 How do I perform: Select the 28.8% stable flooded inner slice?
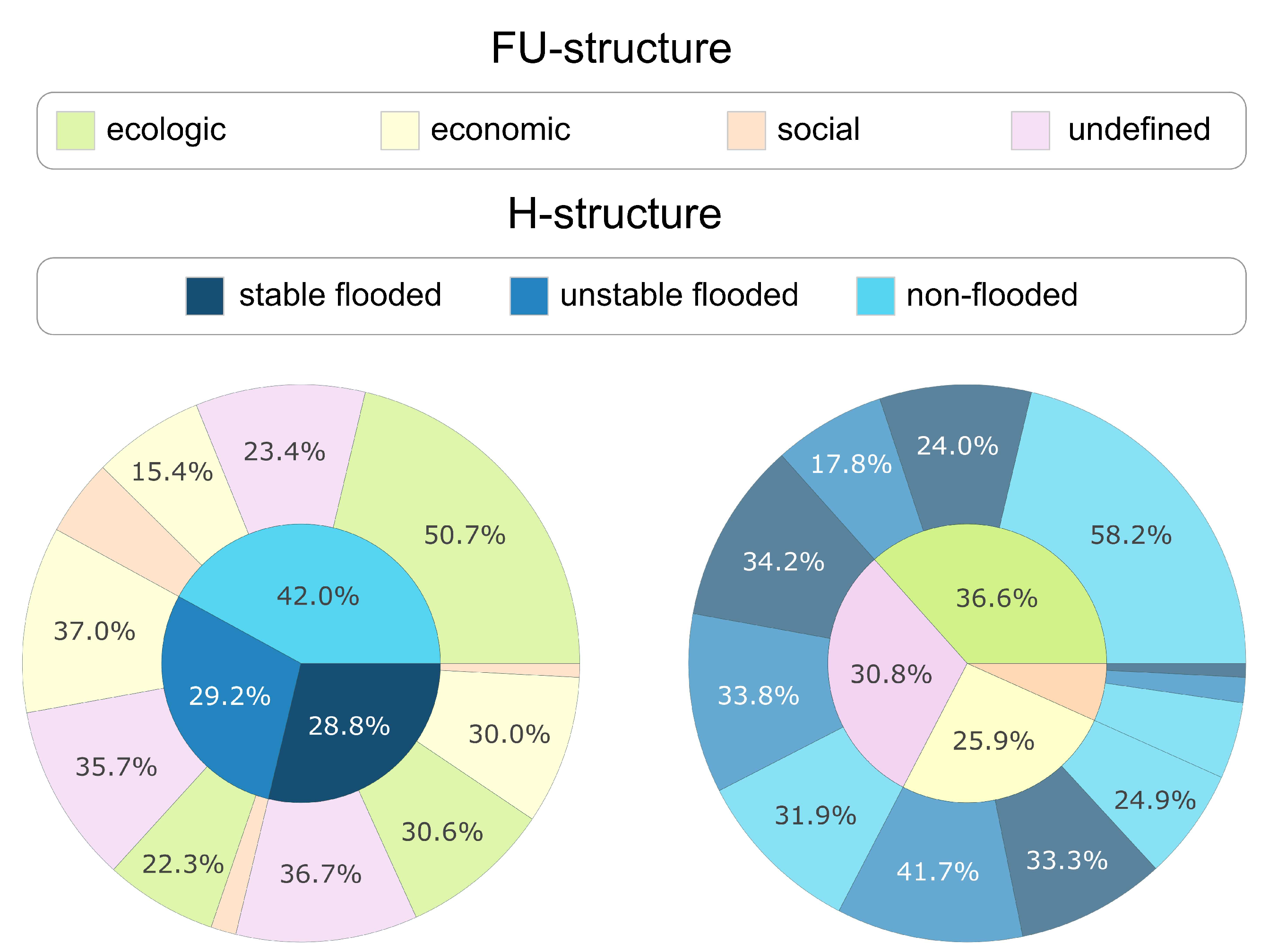point(349,727)
